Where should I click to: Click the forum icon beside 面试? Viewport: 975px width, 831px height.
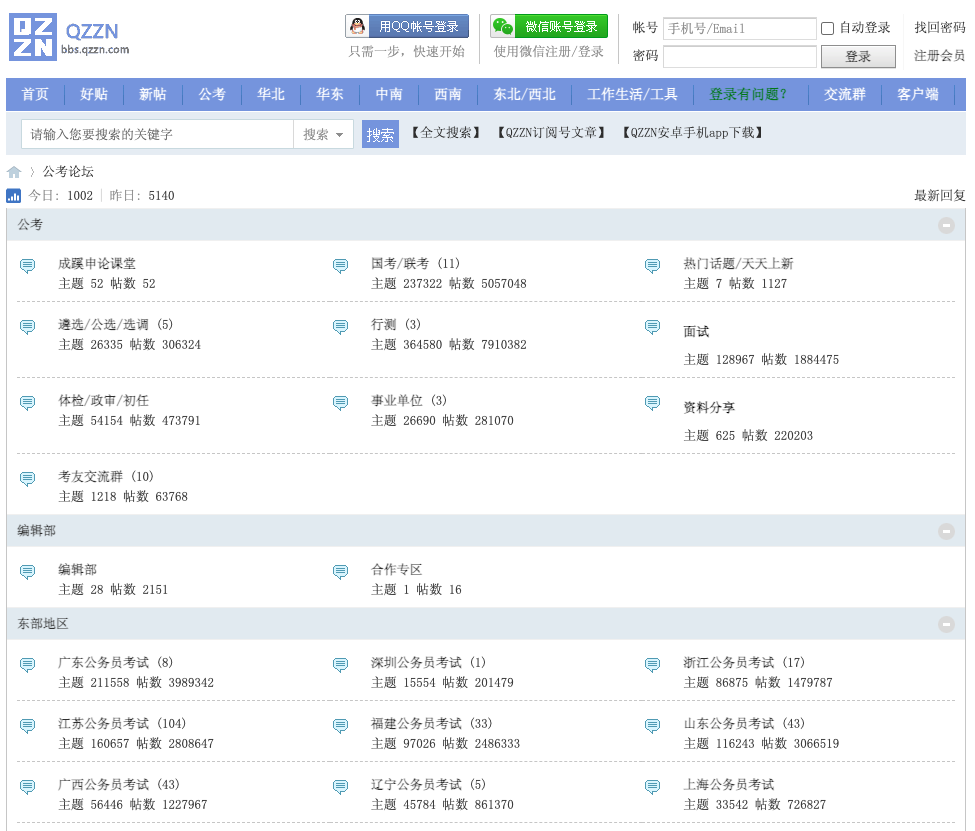[652, 327]
